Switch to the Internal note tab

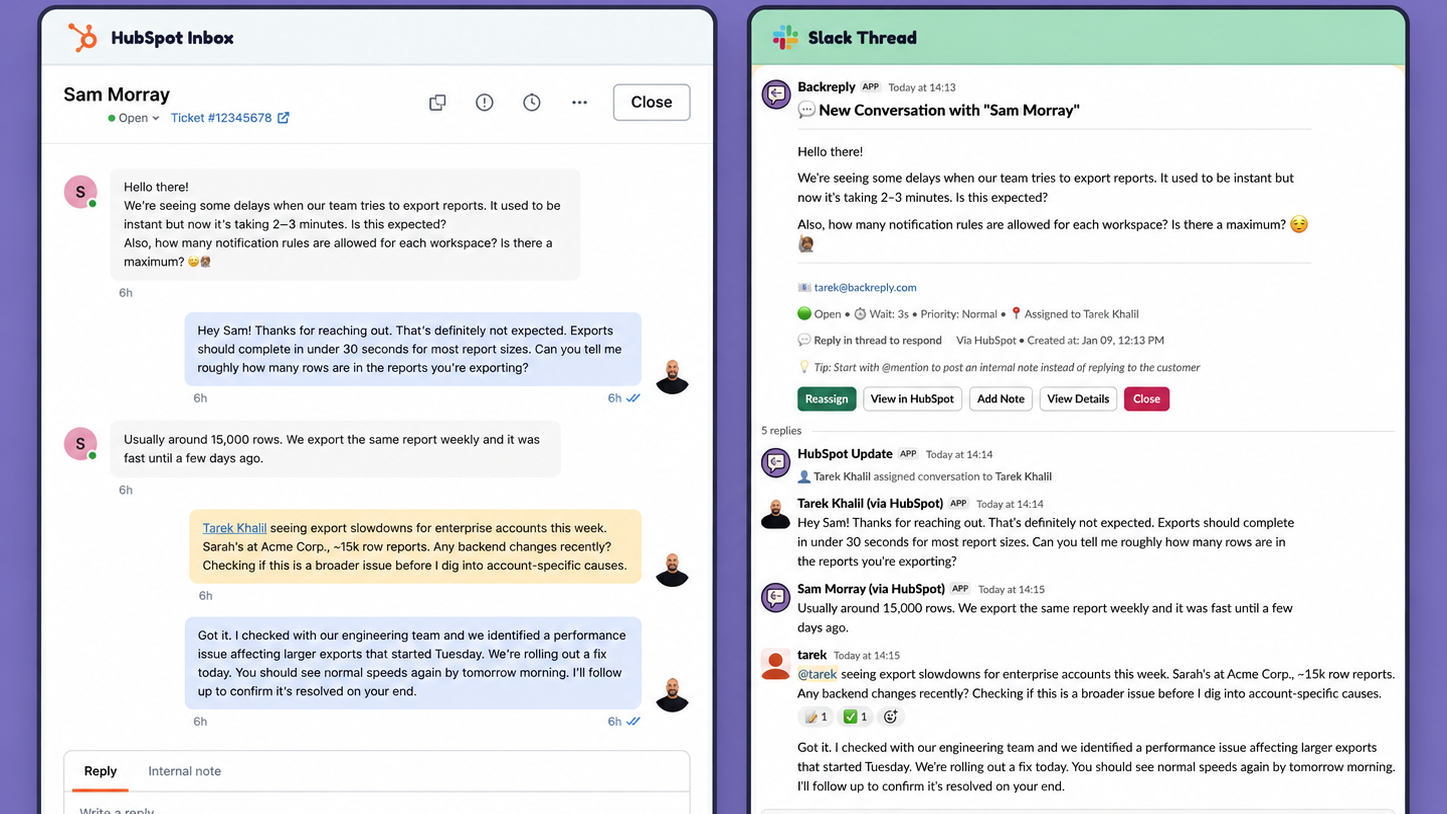coord(184,771)
